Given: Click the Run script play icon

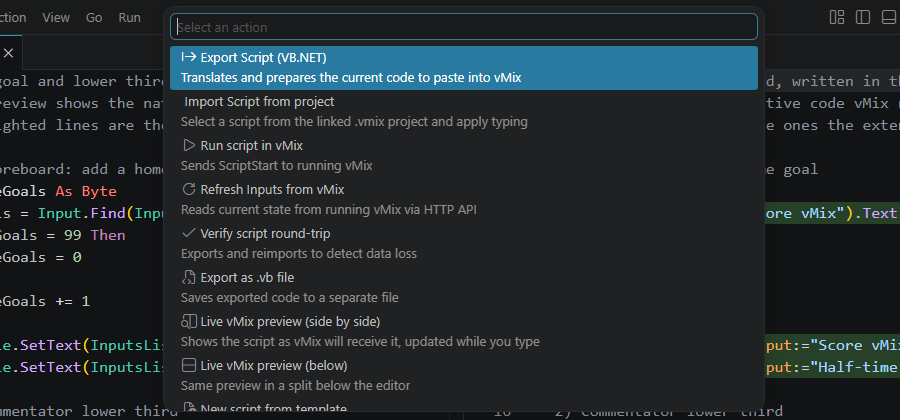Looking at the screenshot, I should pyautogui.click(x=189, y=145).
